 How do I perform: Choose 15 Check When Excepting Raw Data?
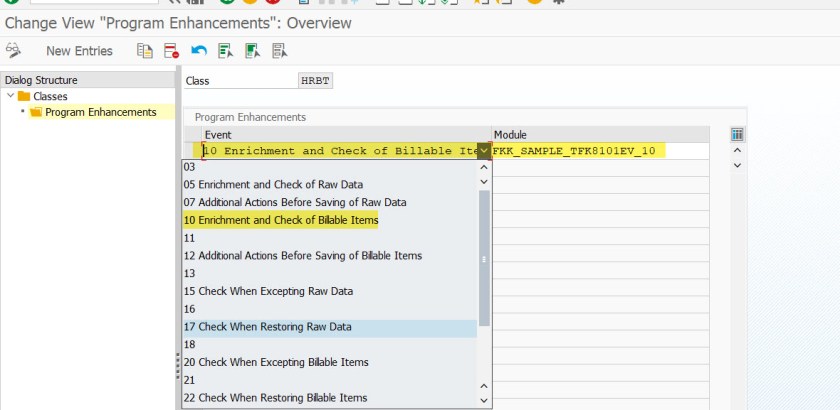tap(329, 292)
